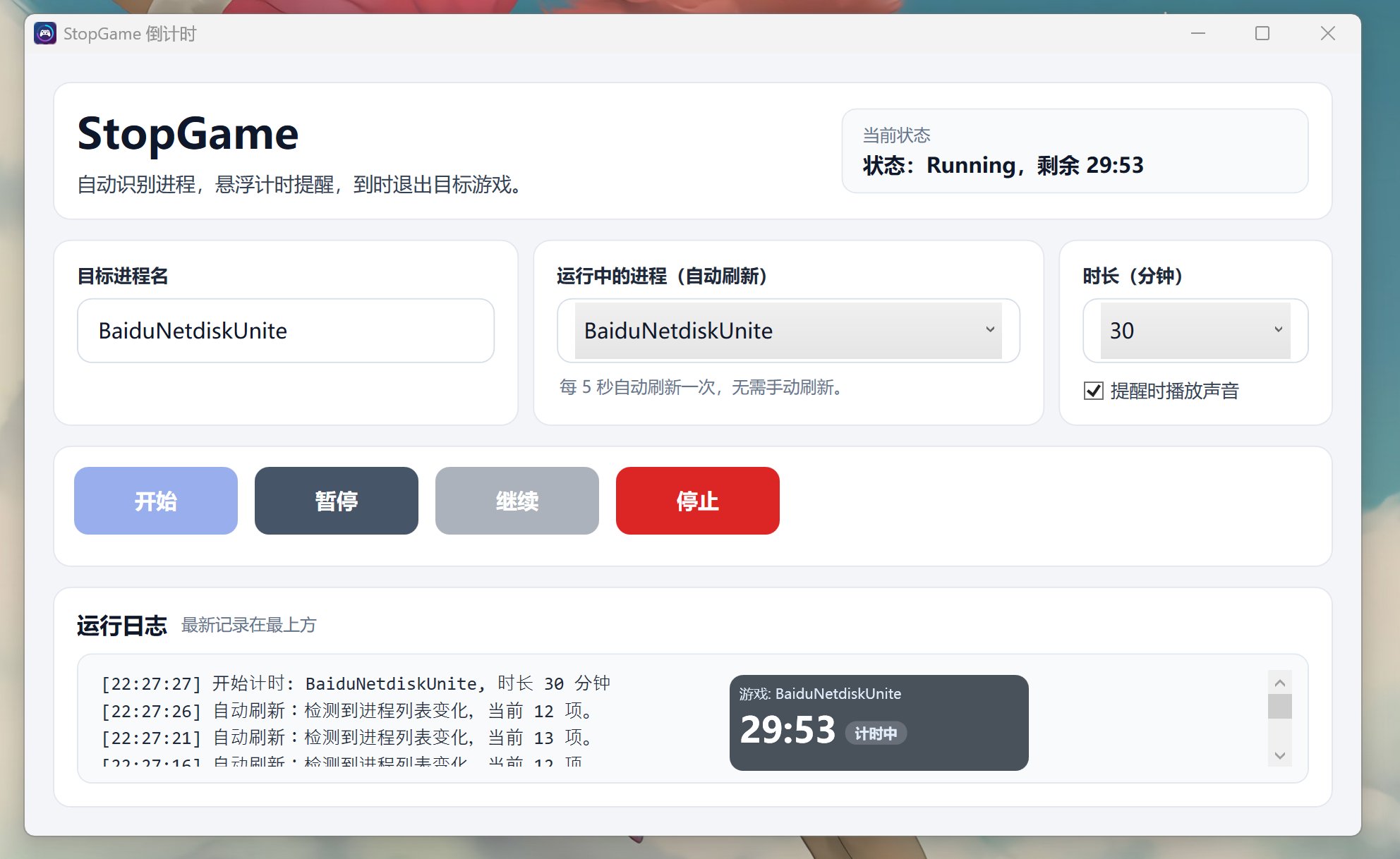The width and height of the screenshot is (1400, 859).
Task: Minimize the StopGame window
Action: [x=1198, y=33]
